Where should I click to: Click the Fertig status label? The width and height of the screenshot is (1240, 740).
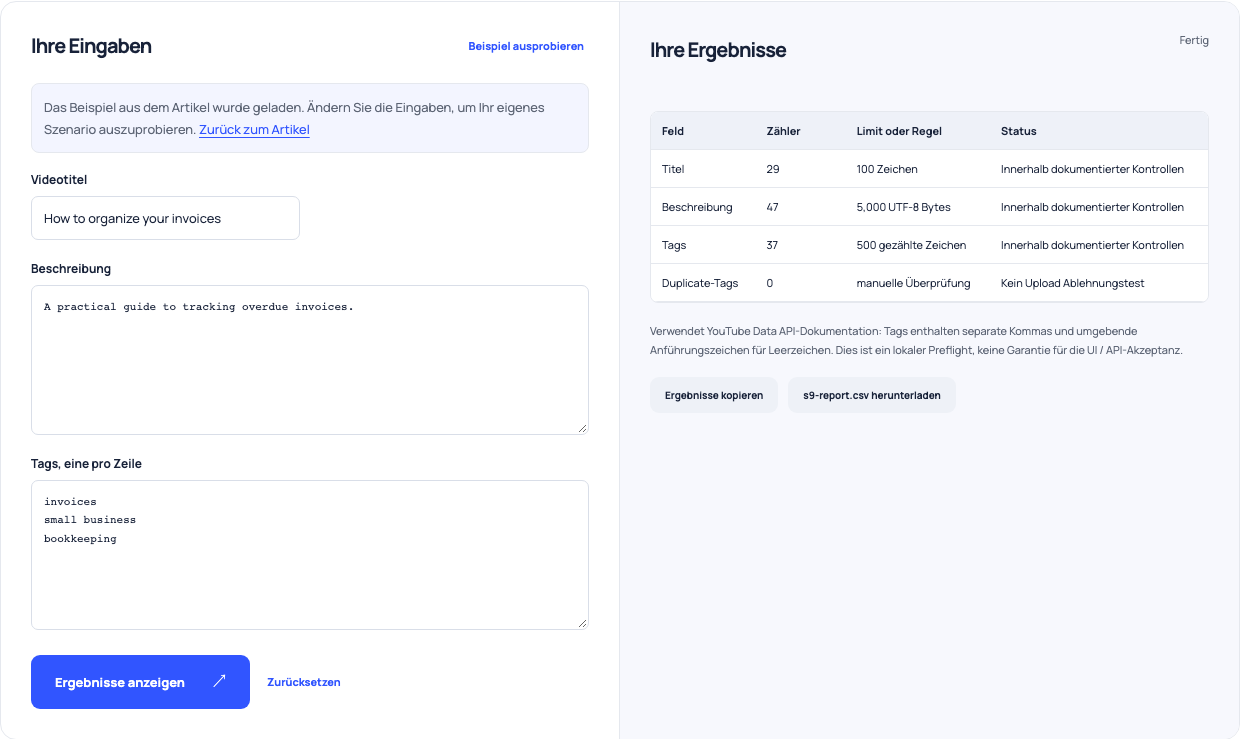tap(1194, 41)
